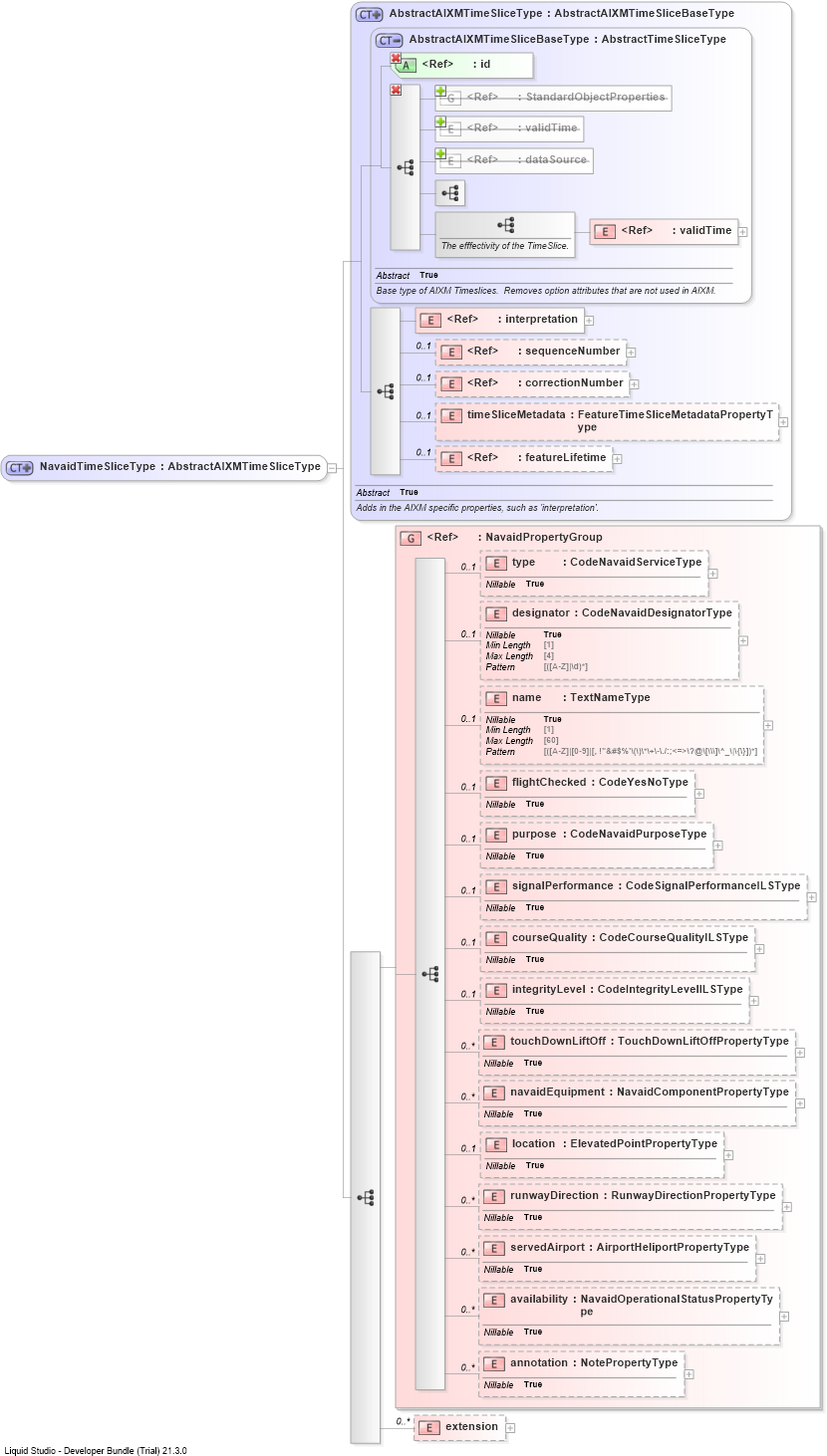This screenshot has height=1456, width=827.
Task: Expand the greyed dataSource element
Action: coord(440,153)
